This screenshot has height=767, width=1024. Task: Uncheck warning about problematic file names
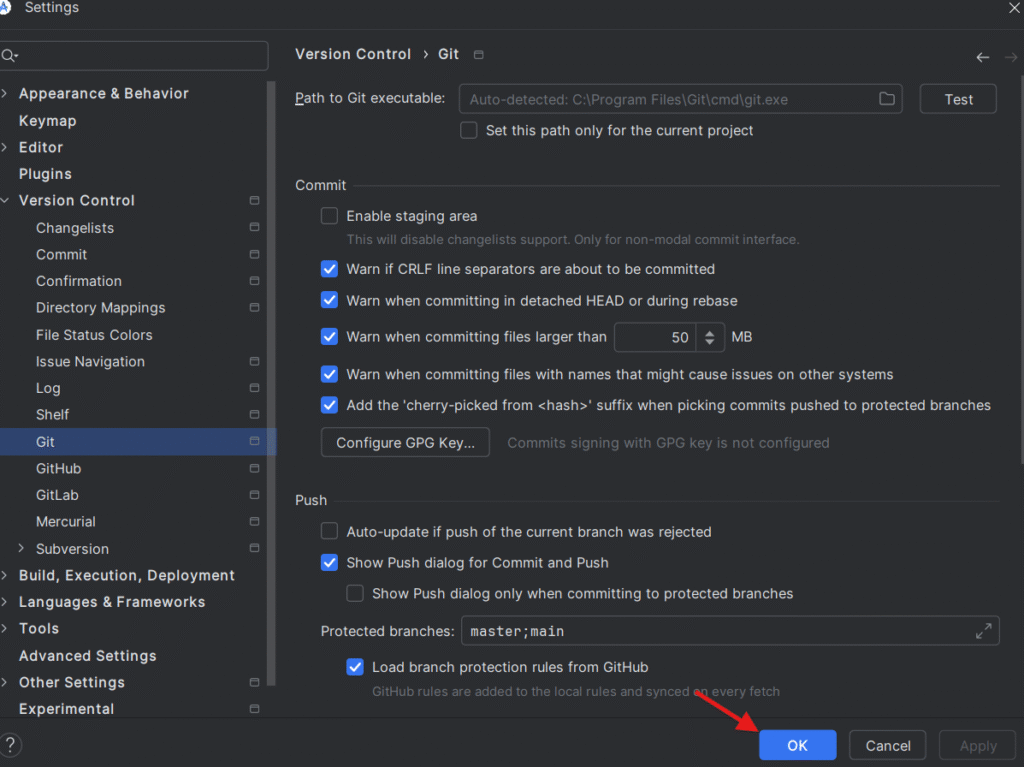(x=329, y=374)
